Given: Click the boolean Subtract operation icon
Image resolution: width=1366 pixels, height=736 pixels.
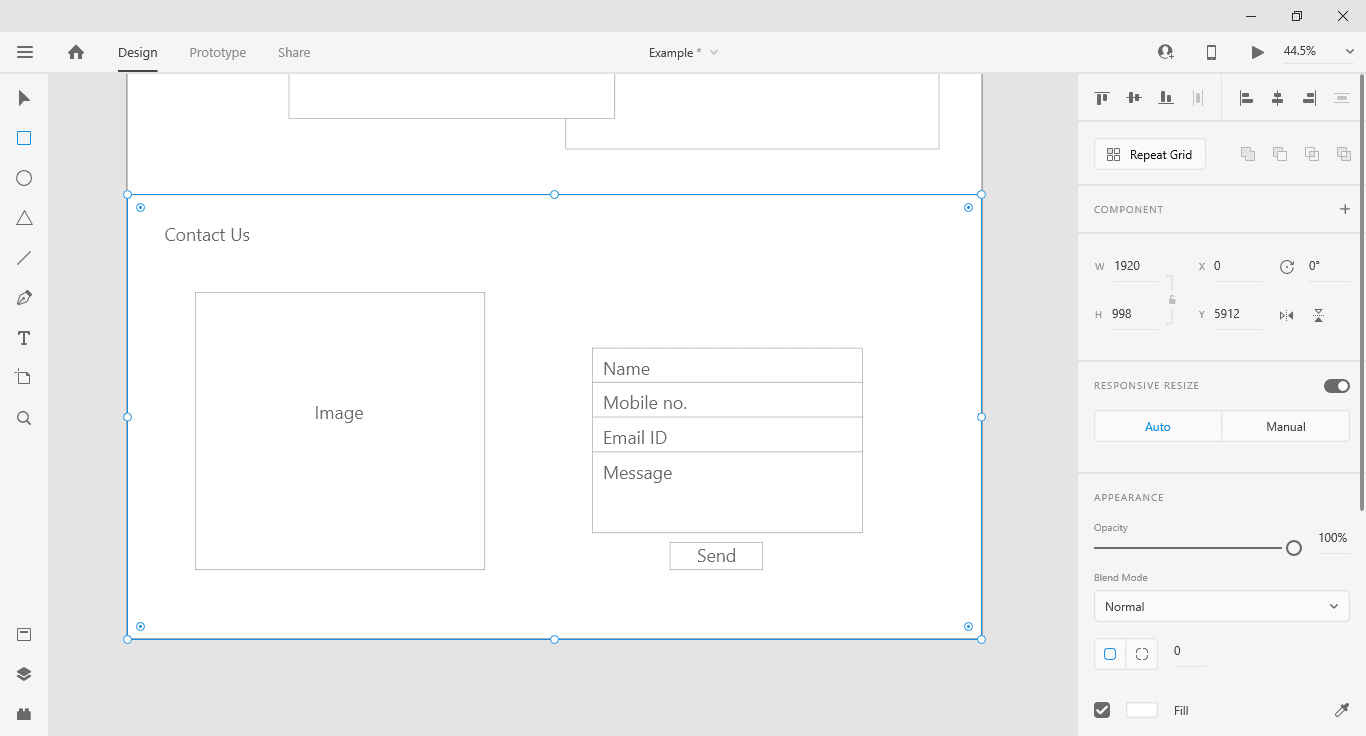Looking at the screenshot, I should click(1280, 154).
